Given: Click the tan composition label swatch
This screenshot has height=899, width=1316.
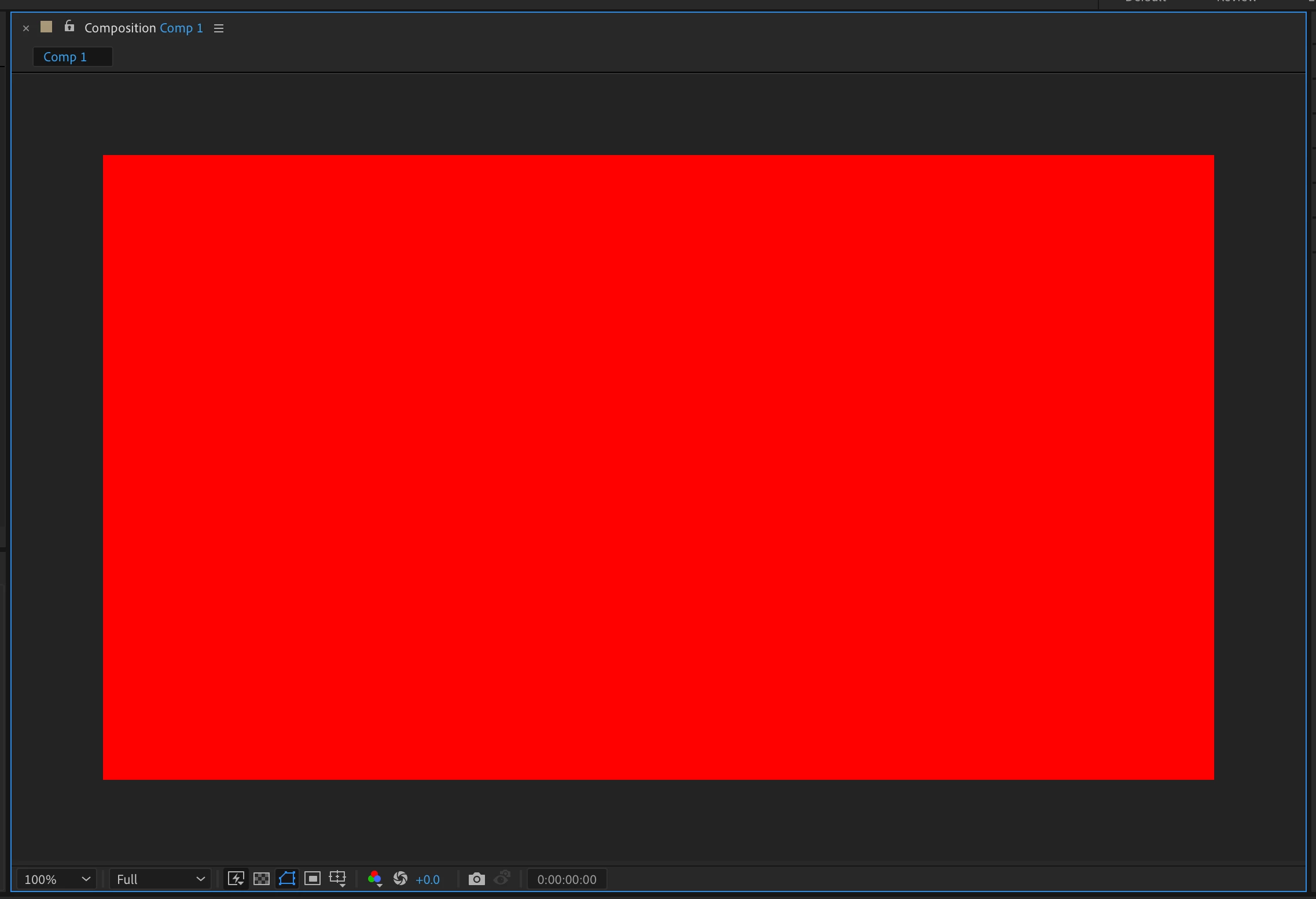Looking at the screenshot, I should coord(46,27).
